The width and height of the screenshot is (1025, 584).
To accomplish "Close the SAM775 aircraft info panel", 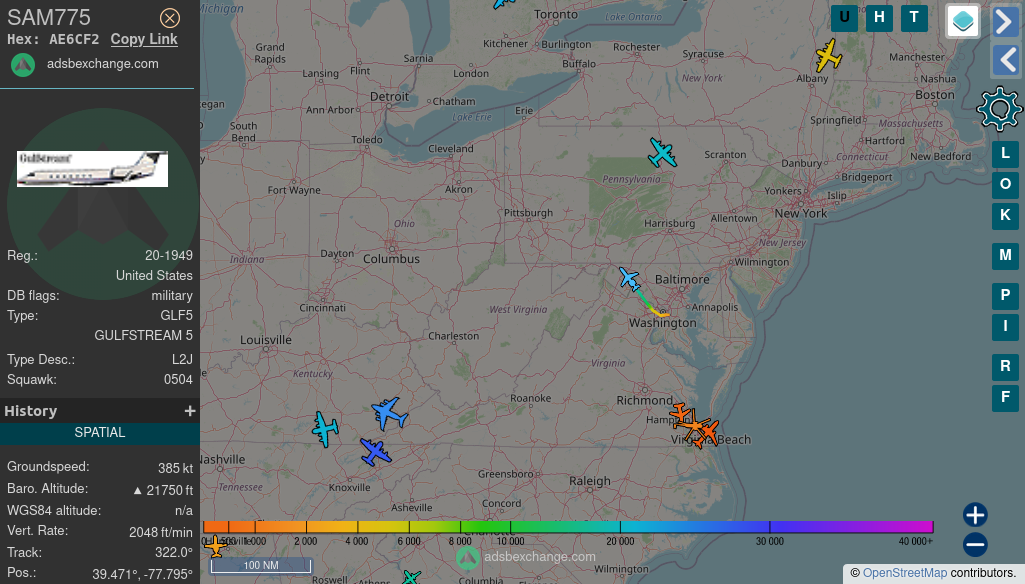I will click(x=170, y=18).
